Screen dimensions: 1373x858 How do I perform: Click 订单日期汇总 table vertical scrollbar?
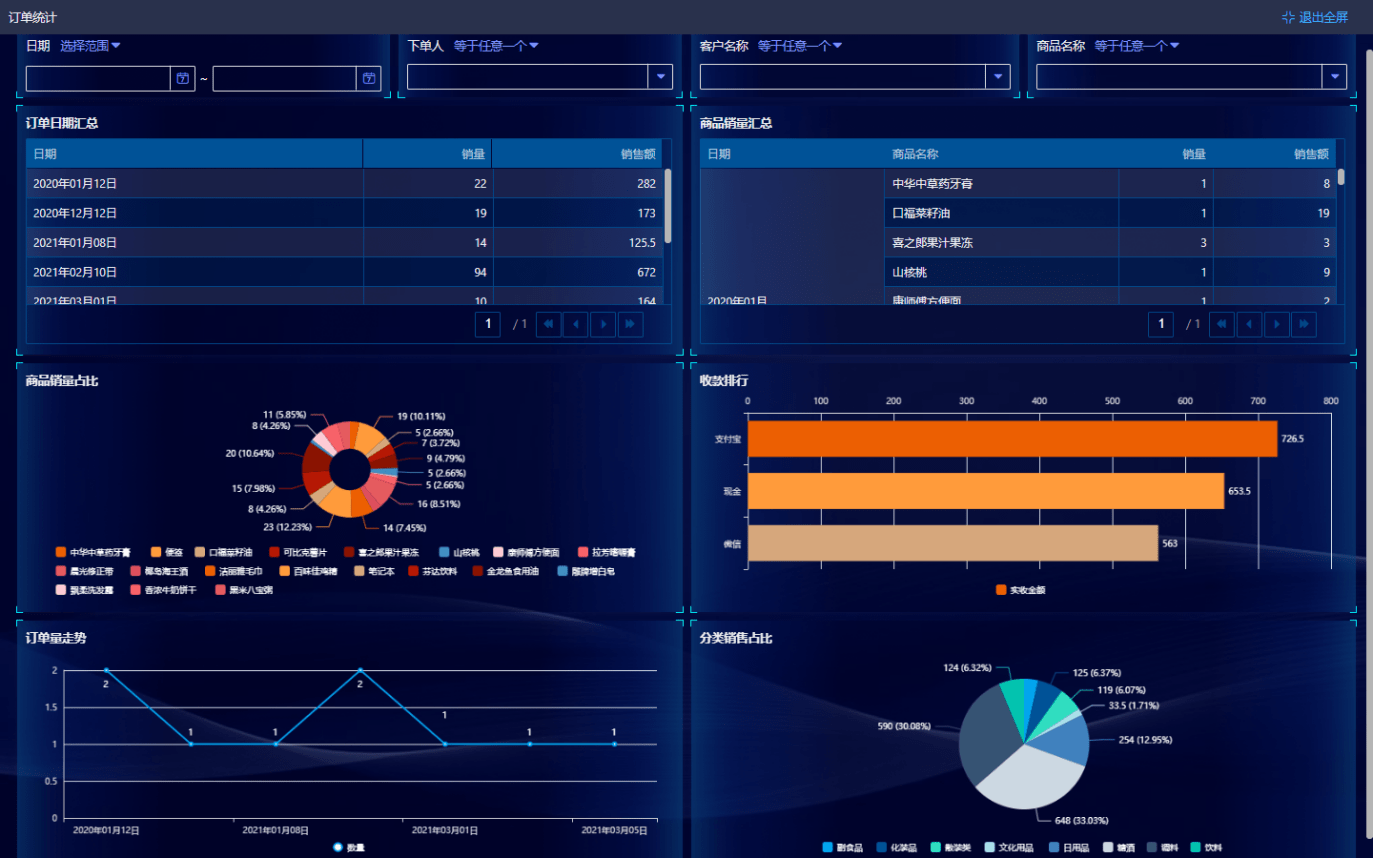click(x=667, y=205)
